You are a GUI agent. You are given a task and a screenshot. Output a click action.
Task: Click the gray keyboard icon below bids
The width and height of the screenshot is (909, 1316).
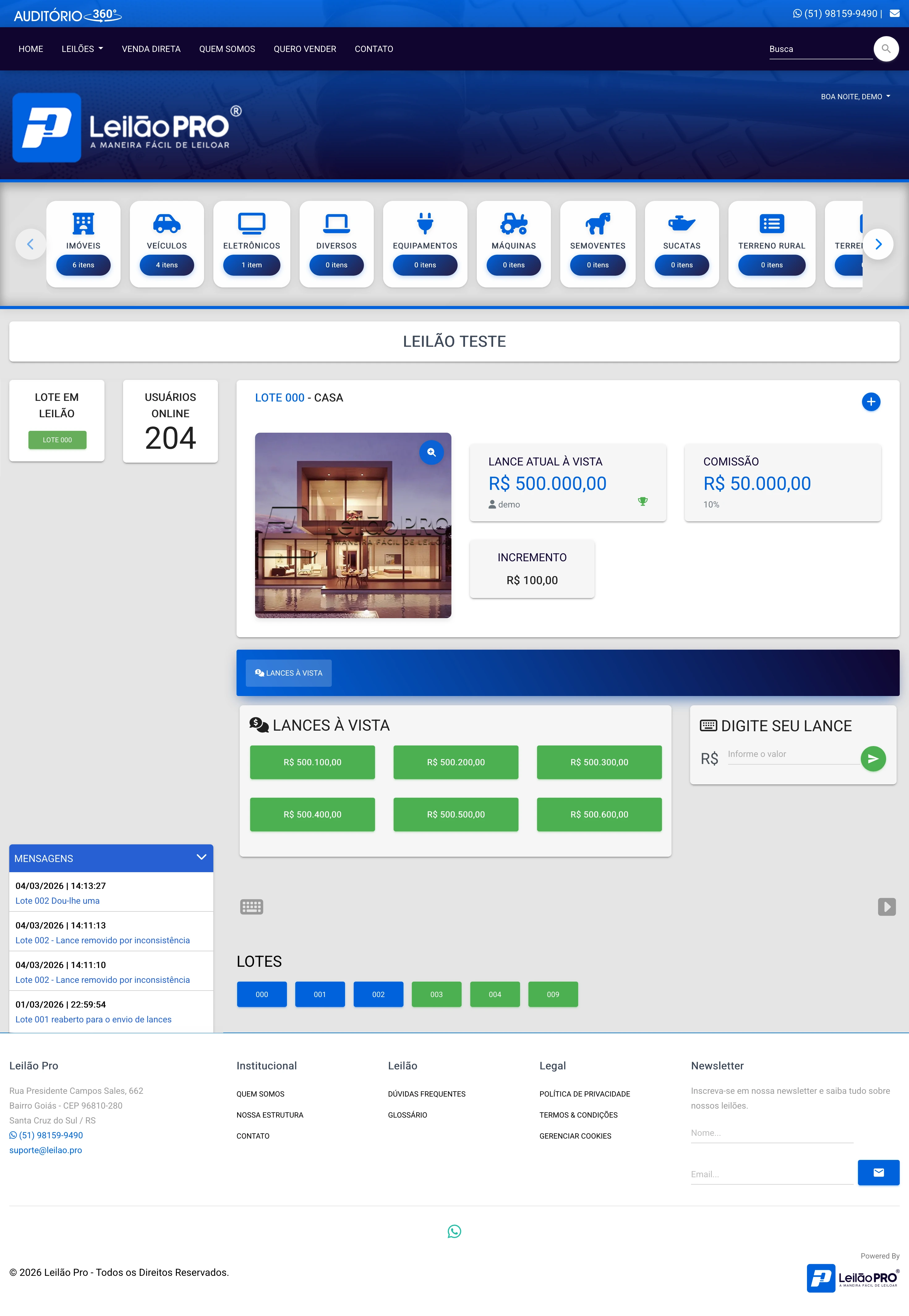point(251,907)
